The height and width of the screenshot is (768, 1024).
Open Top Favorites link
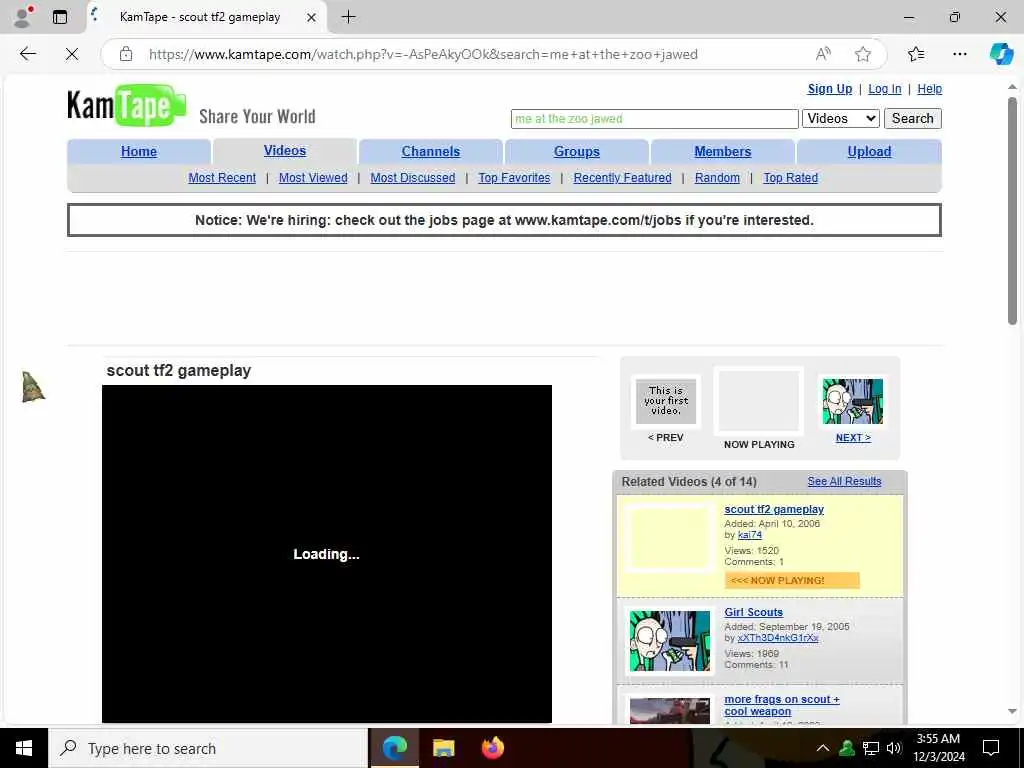coord(514,178)
